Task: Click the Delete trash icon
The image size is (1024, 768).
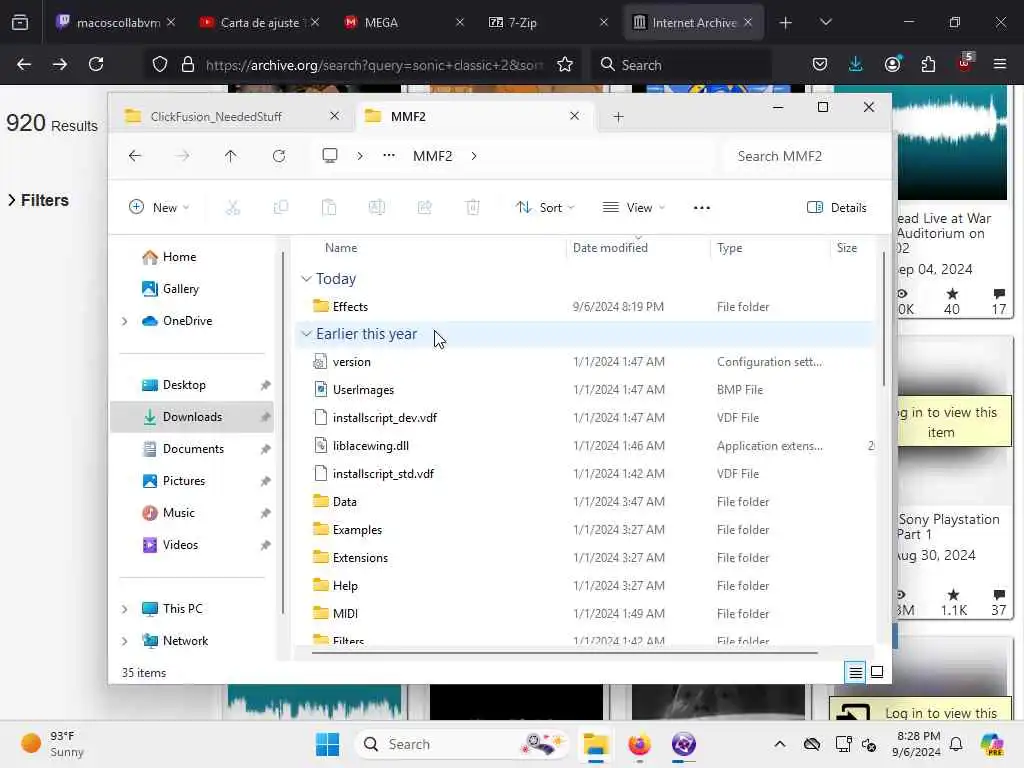Action: 473,208
